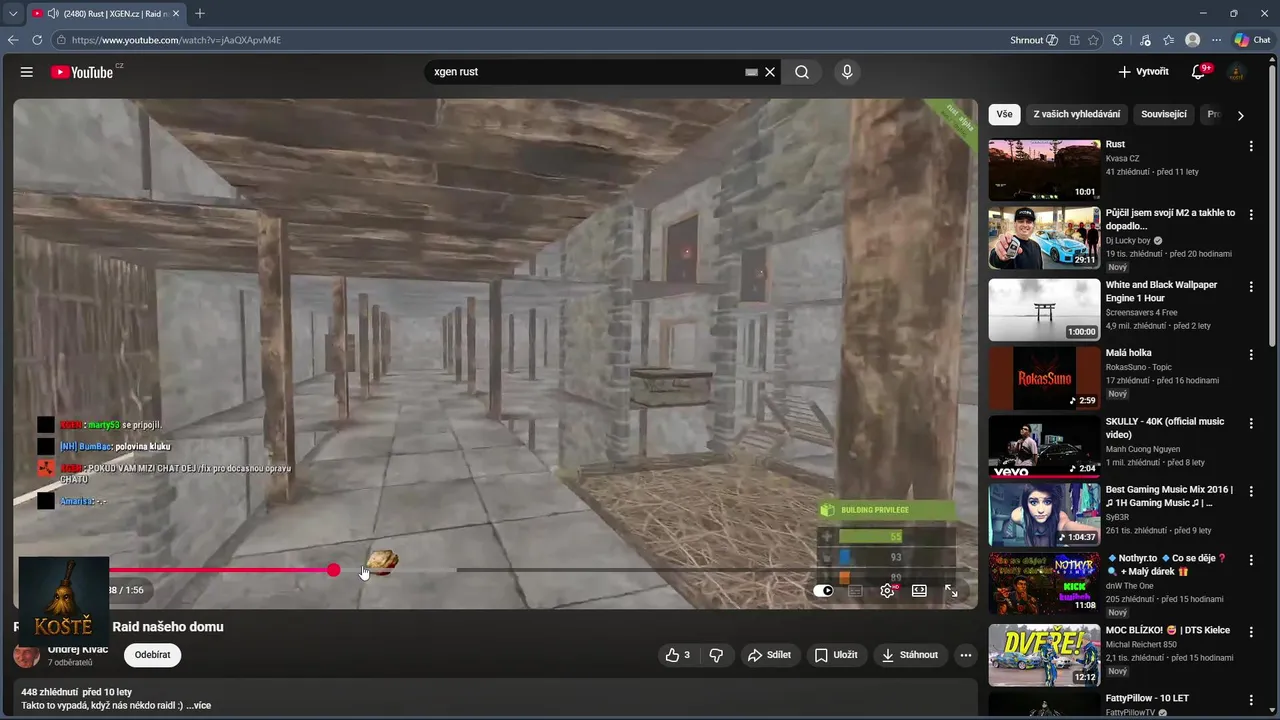Open the tab list dropdown arrow
This screenshot has height=720, width=1280.
(13, 14)
